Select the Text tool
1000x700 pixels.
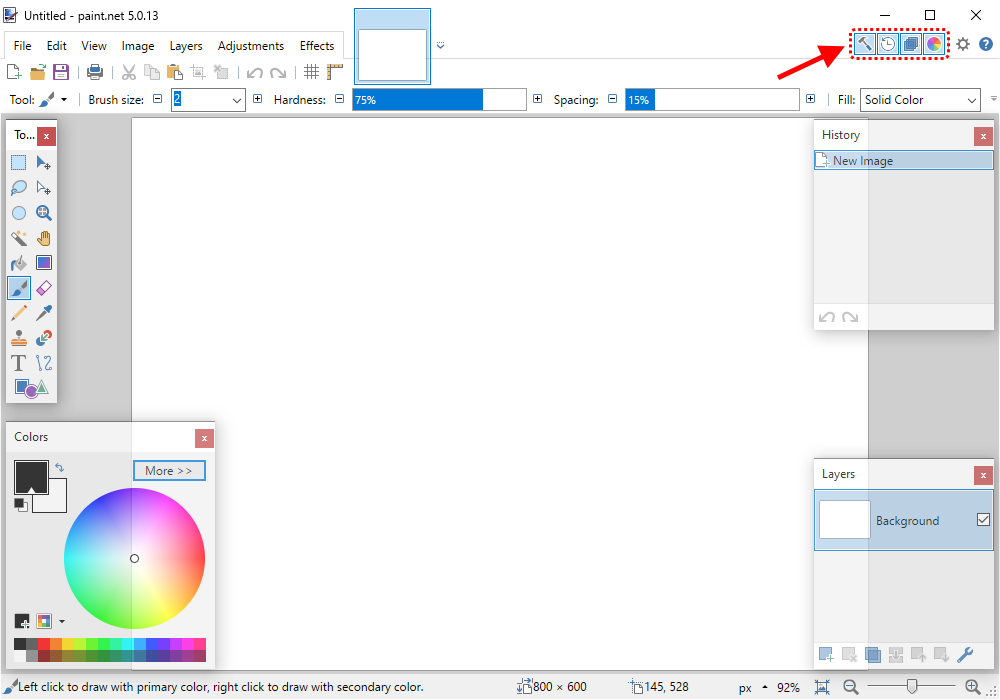pyautogui.click(x=18, y=363)
